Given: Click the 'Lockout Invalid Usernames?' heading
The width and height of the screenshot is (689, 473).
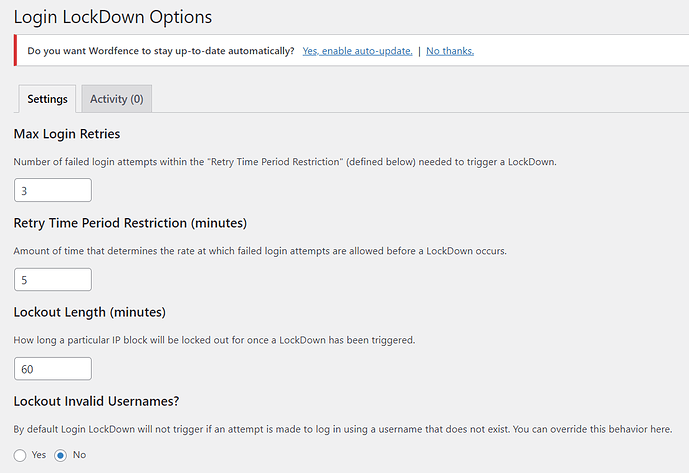Looking at the screenshot, I should (x=98, y=401).
